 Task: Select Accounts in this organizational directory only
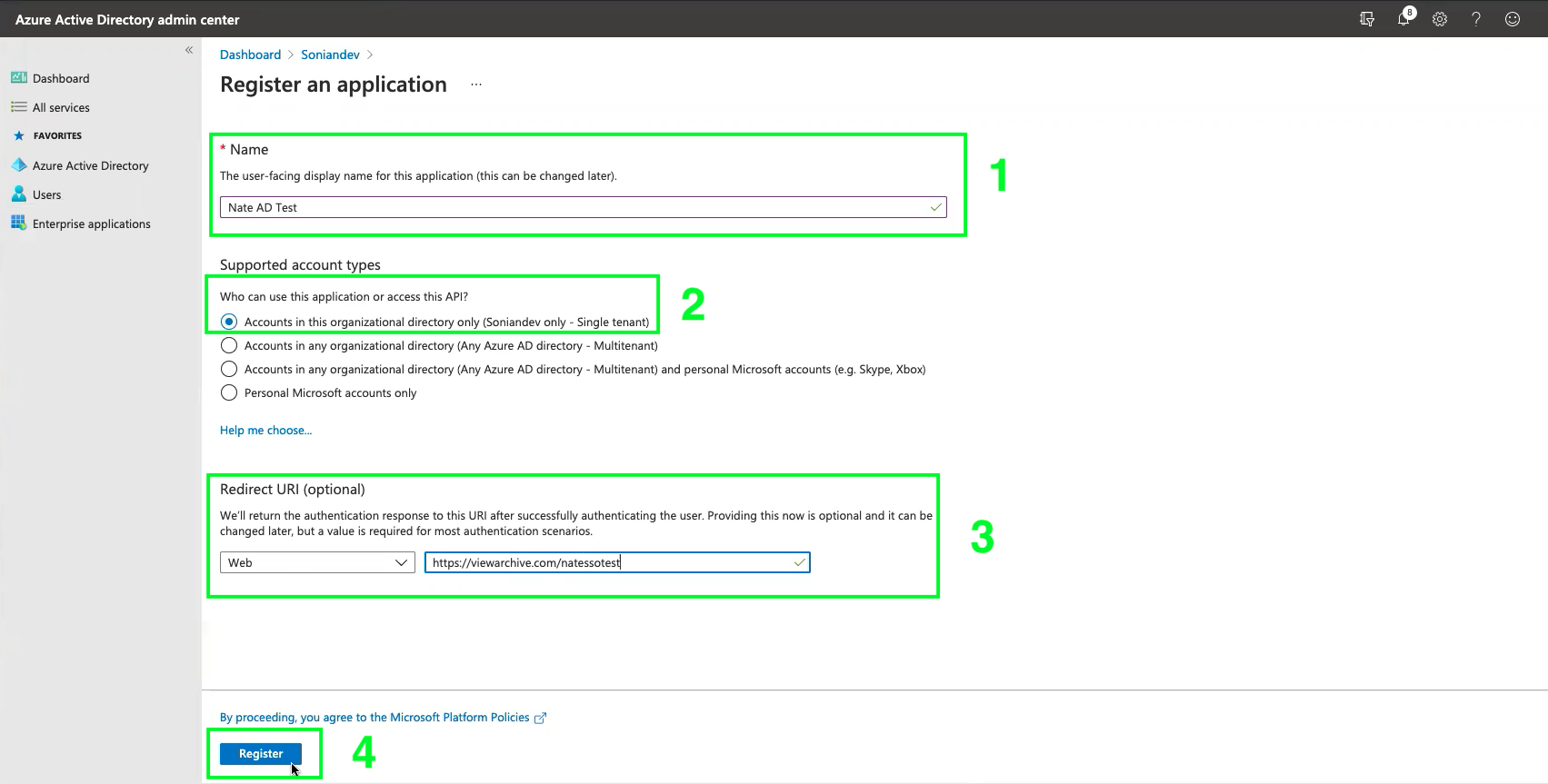click(x=229, y=322)
